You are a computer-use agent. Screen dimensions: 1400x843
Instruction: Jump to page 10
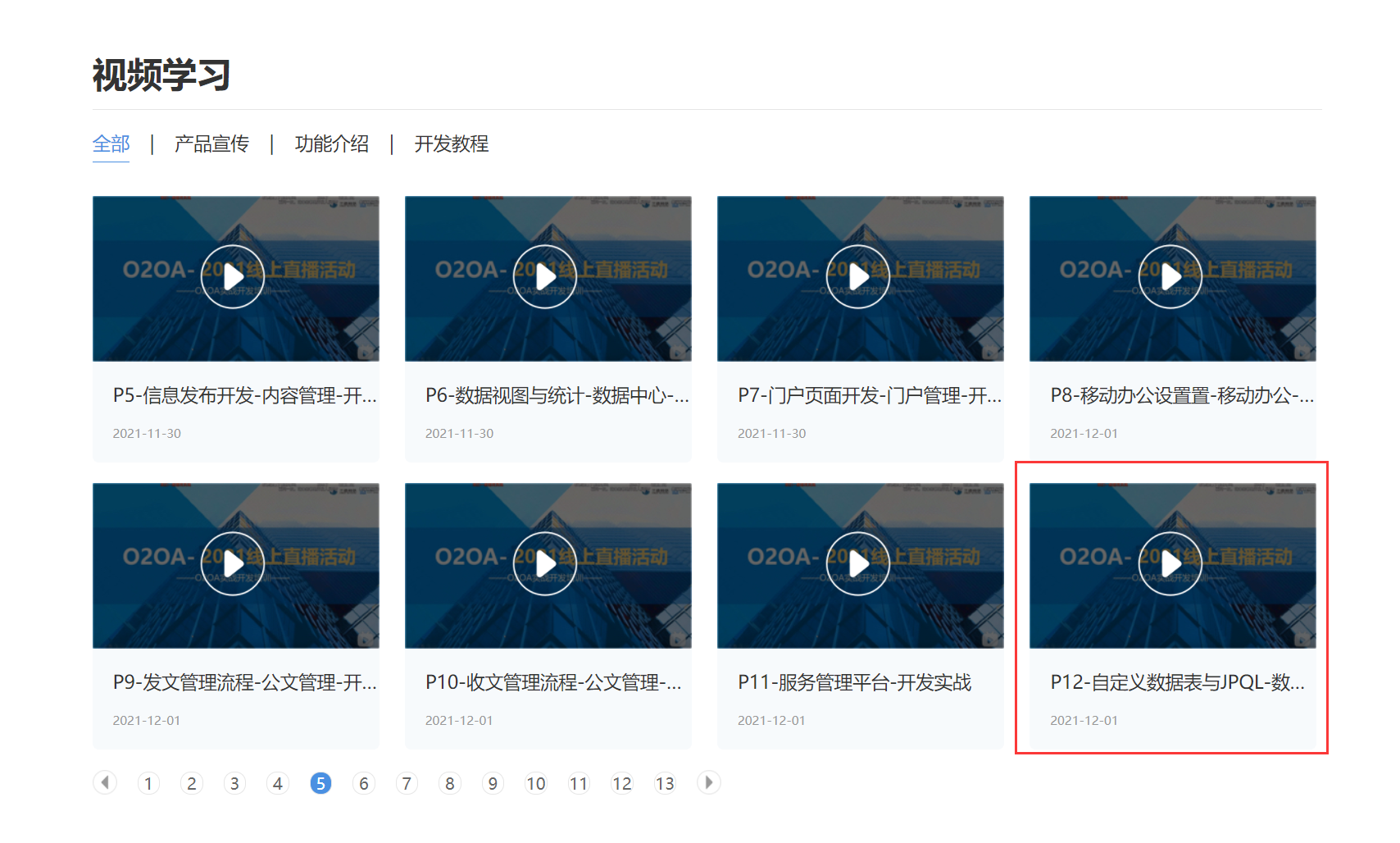click(536, 783)
